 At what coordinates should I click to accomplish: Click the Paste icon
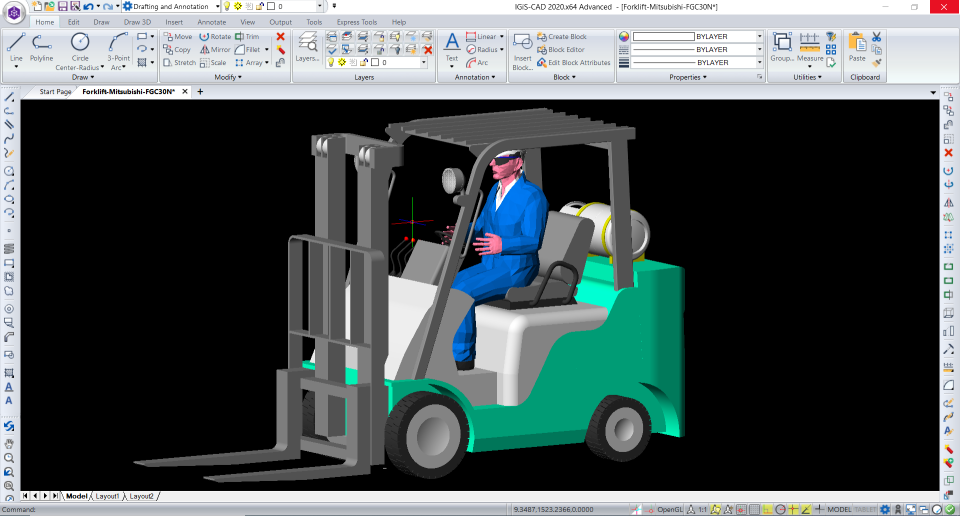[857, 48]
